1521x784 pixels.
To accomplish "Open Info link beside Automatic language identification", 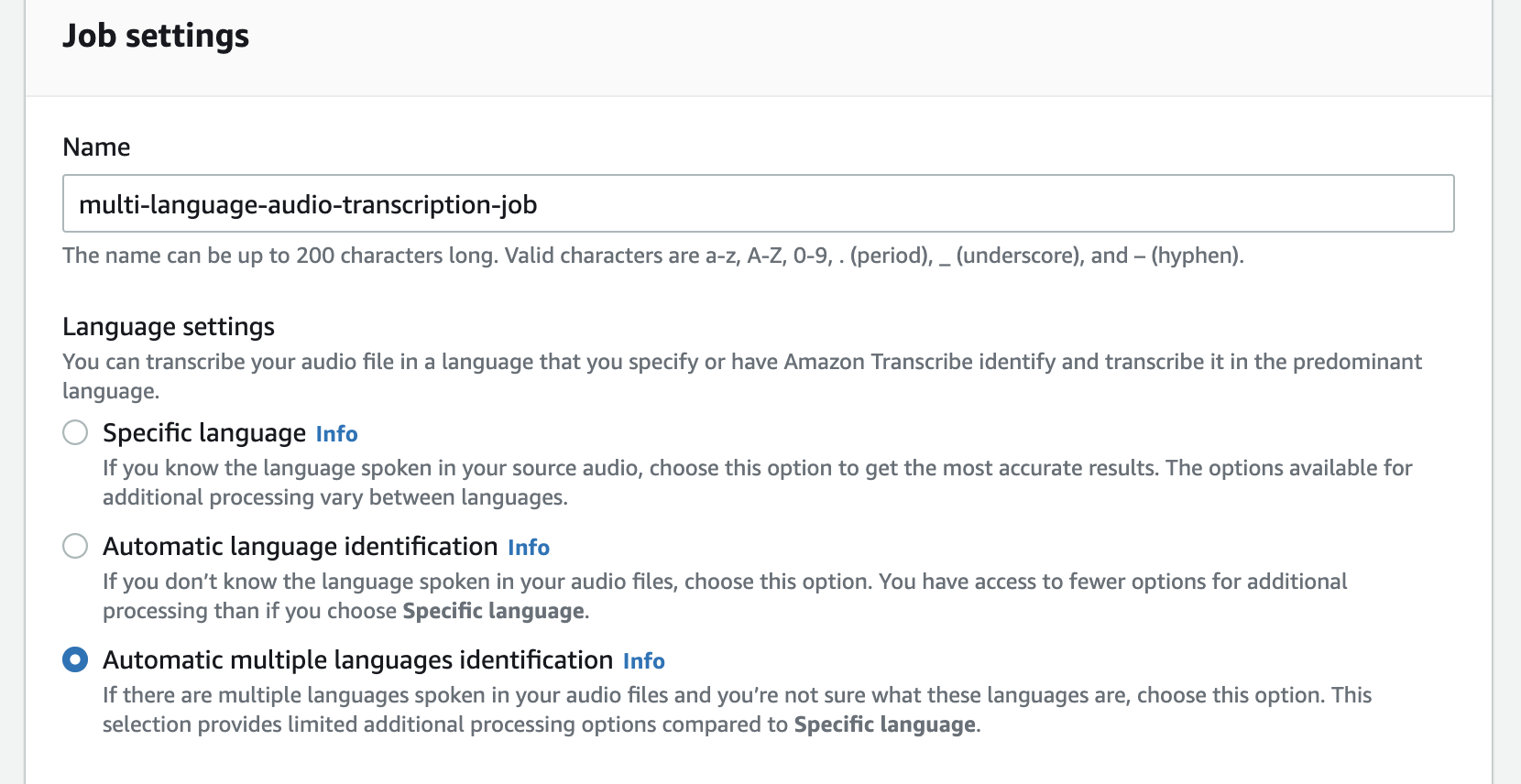I will 529,548.
